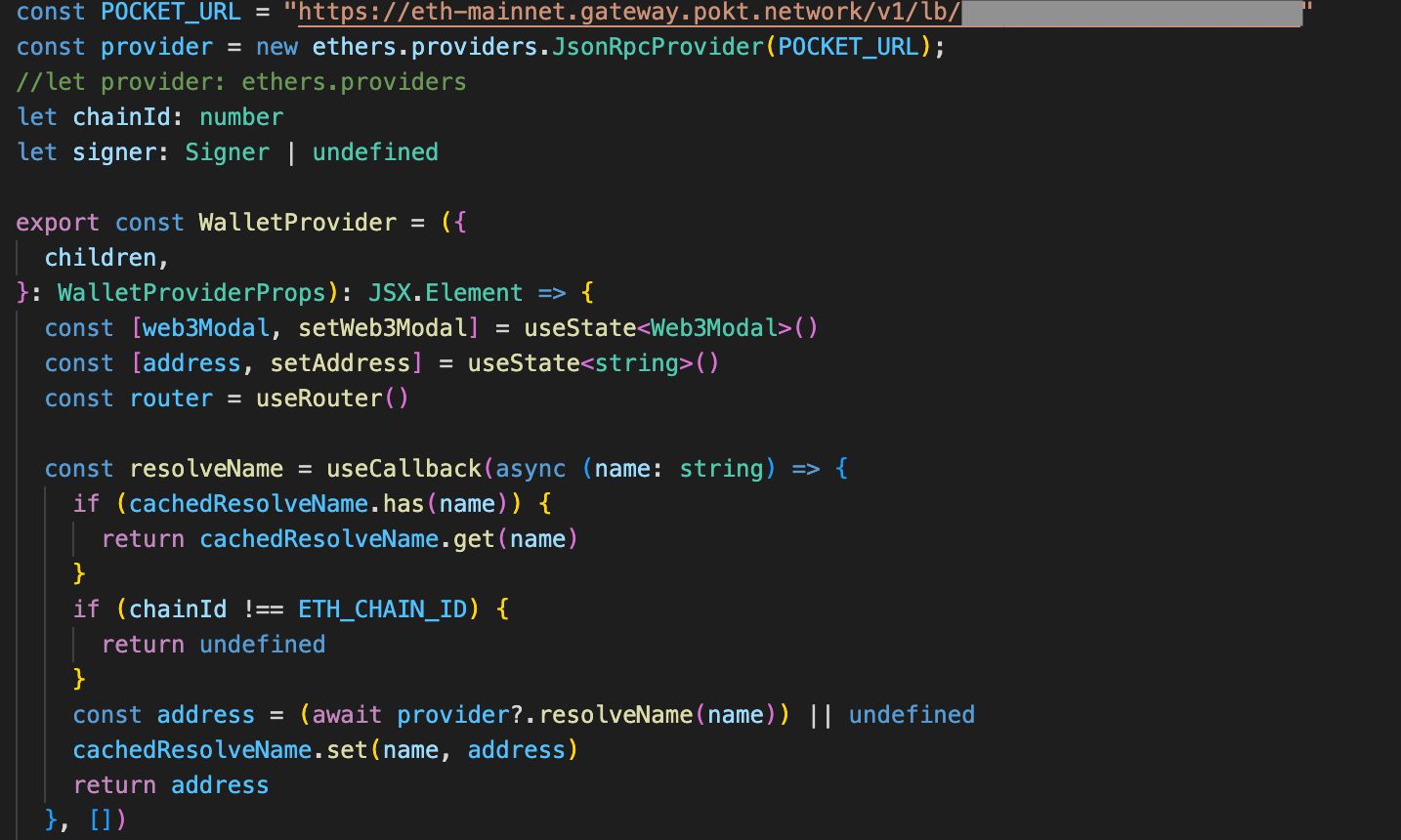
Task: Click the 'return address' statement
Action: 171,785
